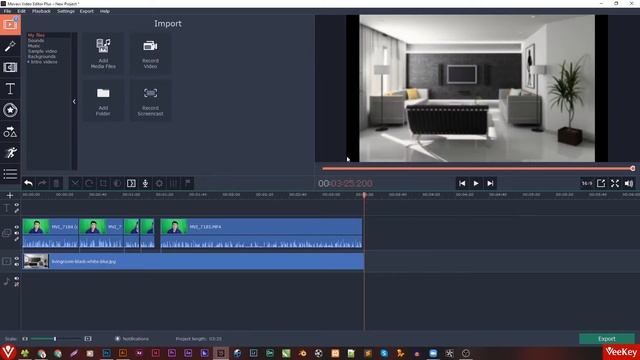Toggle overlay track link icon
640x360 pixels.
tap(17, 239)
